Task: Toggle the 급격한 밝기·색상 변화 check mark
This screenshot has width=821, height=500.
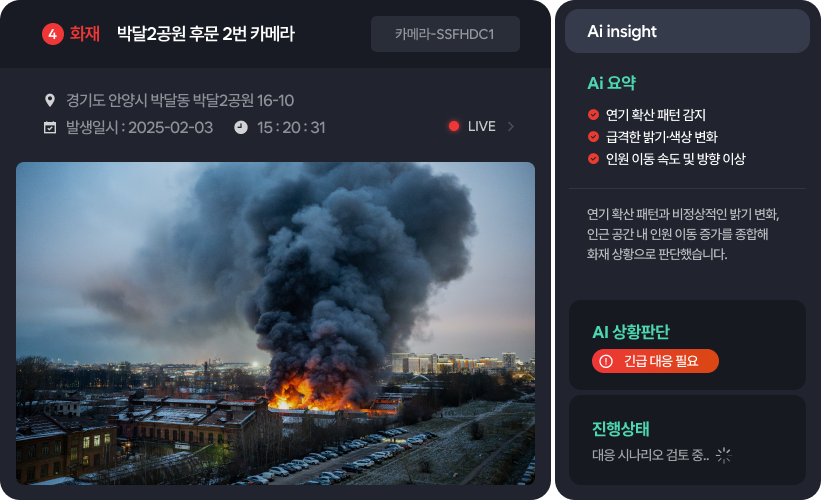Action: [x=593, y=137]
